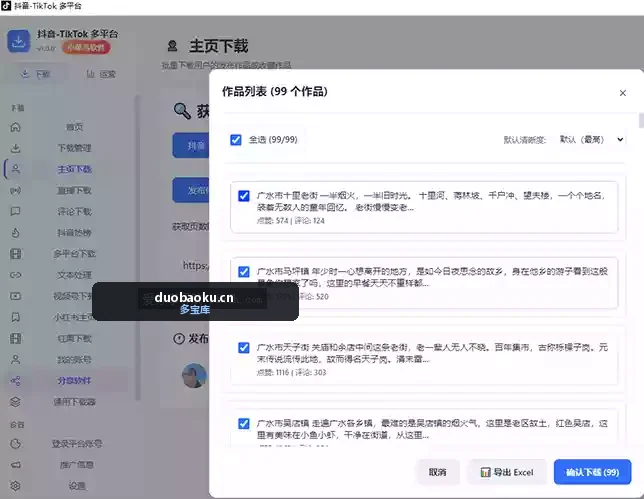Click the 确认下载 (99) button
The height and width of the screenshot is (499, 644).
tap(592, 472)
